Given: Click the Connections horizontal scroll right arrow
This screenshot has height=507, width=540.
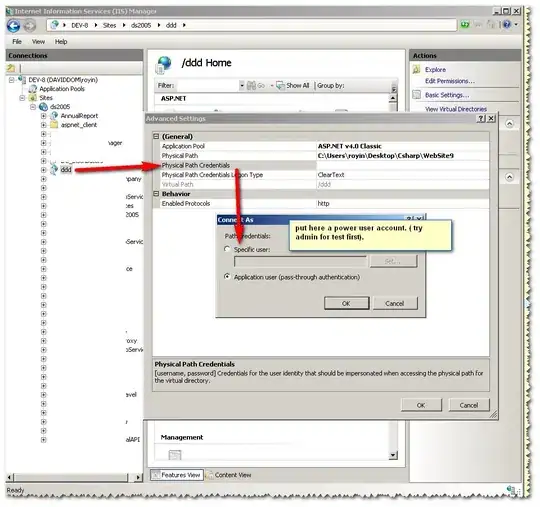Looking at the screenshot, I should (x=138, y=477).
